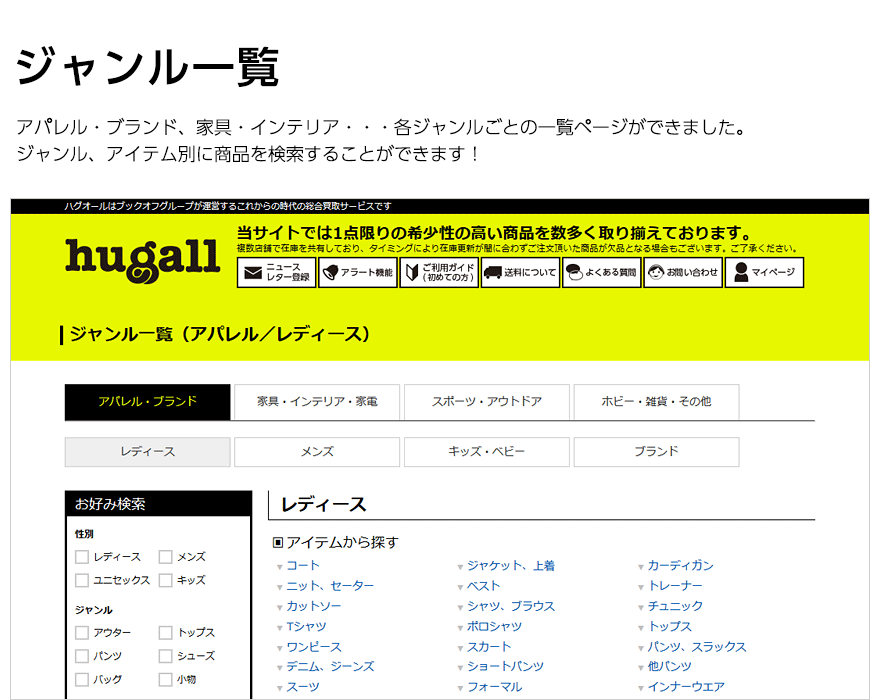Open the インナーウエア link
The width and height of the screenshot is (880, 700).
click(x=686, y=687)
